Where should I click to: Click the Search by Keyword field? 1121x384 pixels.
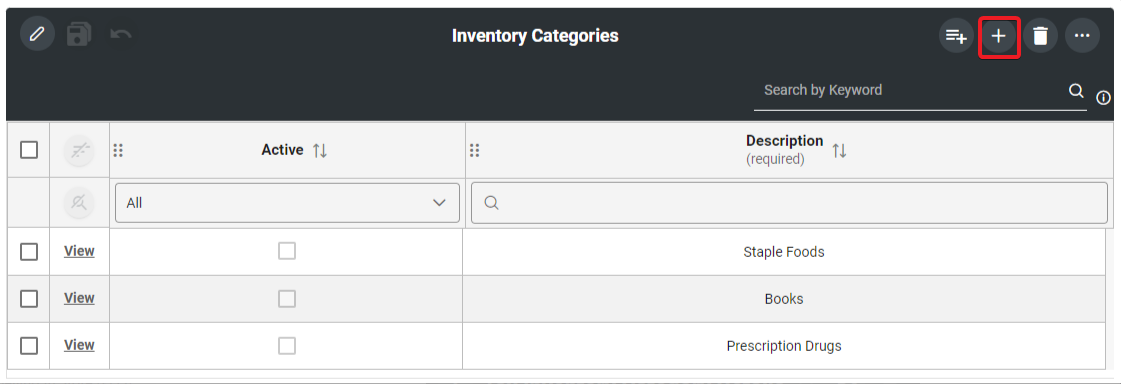[911, 91]
